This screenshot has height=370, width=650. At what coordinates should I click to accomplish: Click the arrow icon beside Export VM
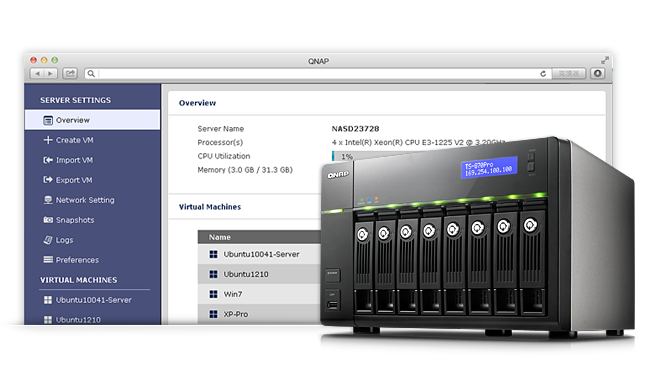click(x=48, y=180)
